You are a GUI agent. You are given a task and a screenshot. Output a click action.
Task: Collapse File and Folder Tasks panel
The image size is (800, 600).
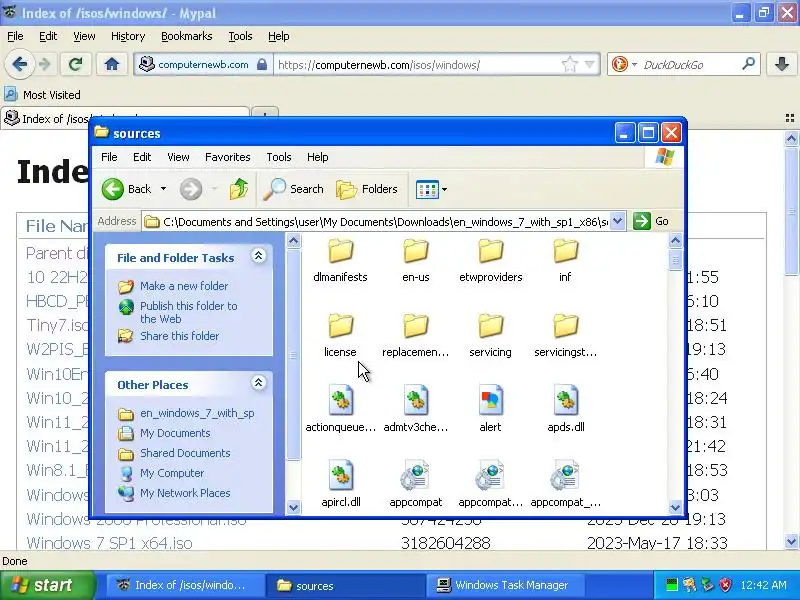coord(258,256)
